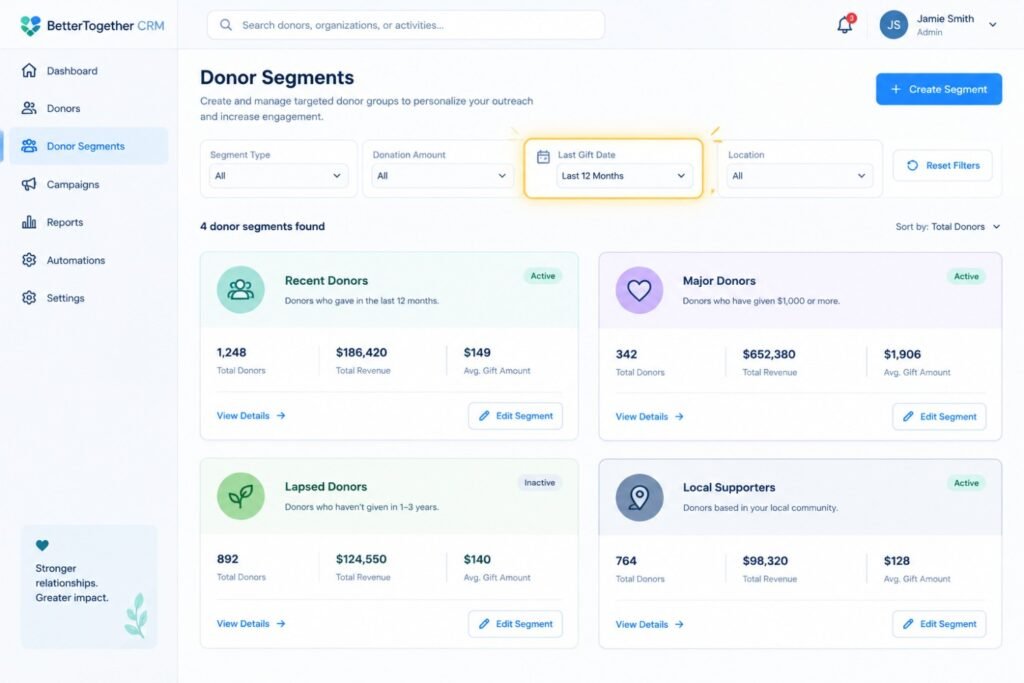Click the Settings gear icon
The width and height of the screenshot is (1024, 683).
click(x=29, y=298)
